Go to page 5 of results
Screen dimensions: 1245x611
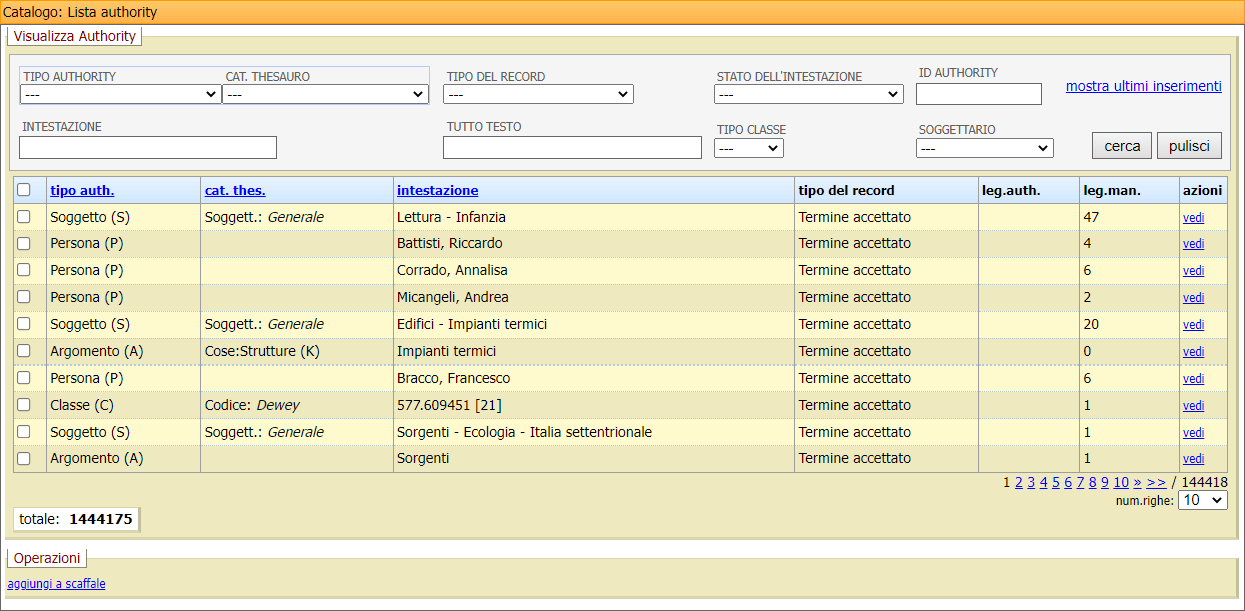pyautogui.click(x=1056, y=482)
